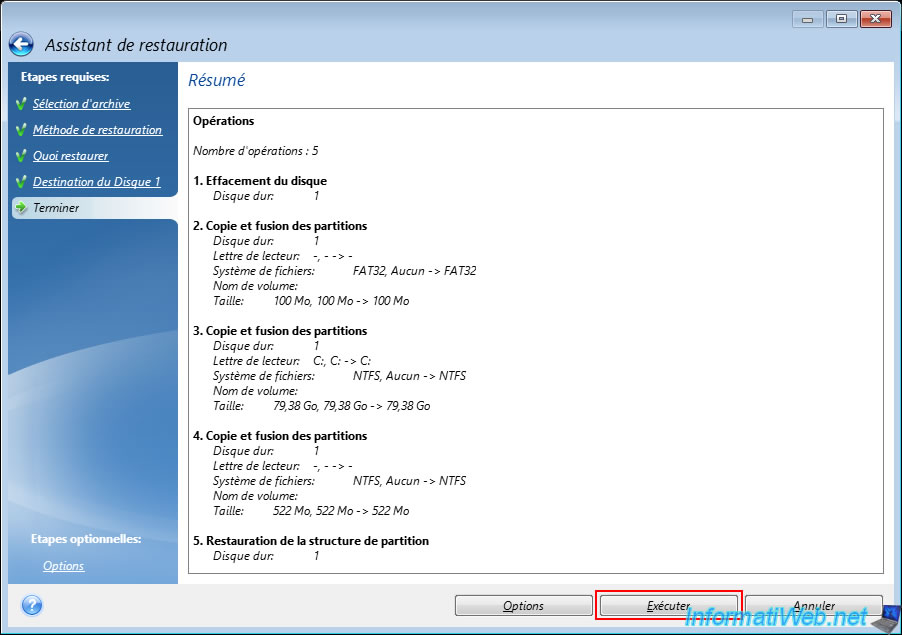Select the Terminer step in sidebar
902x635 pixels.
tap(56, 208)
